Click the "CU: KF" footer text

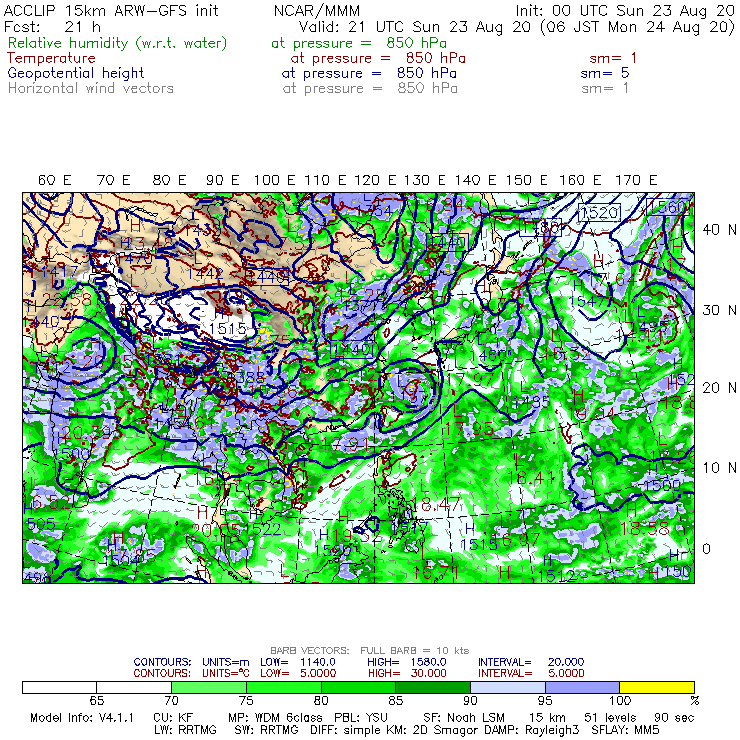click(173, 718)
